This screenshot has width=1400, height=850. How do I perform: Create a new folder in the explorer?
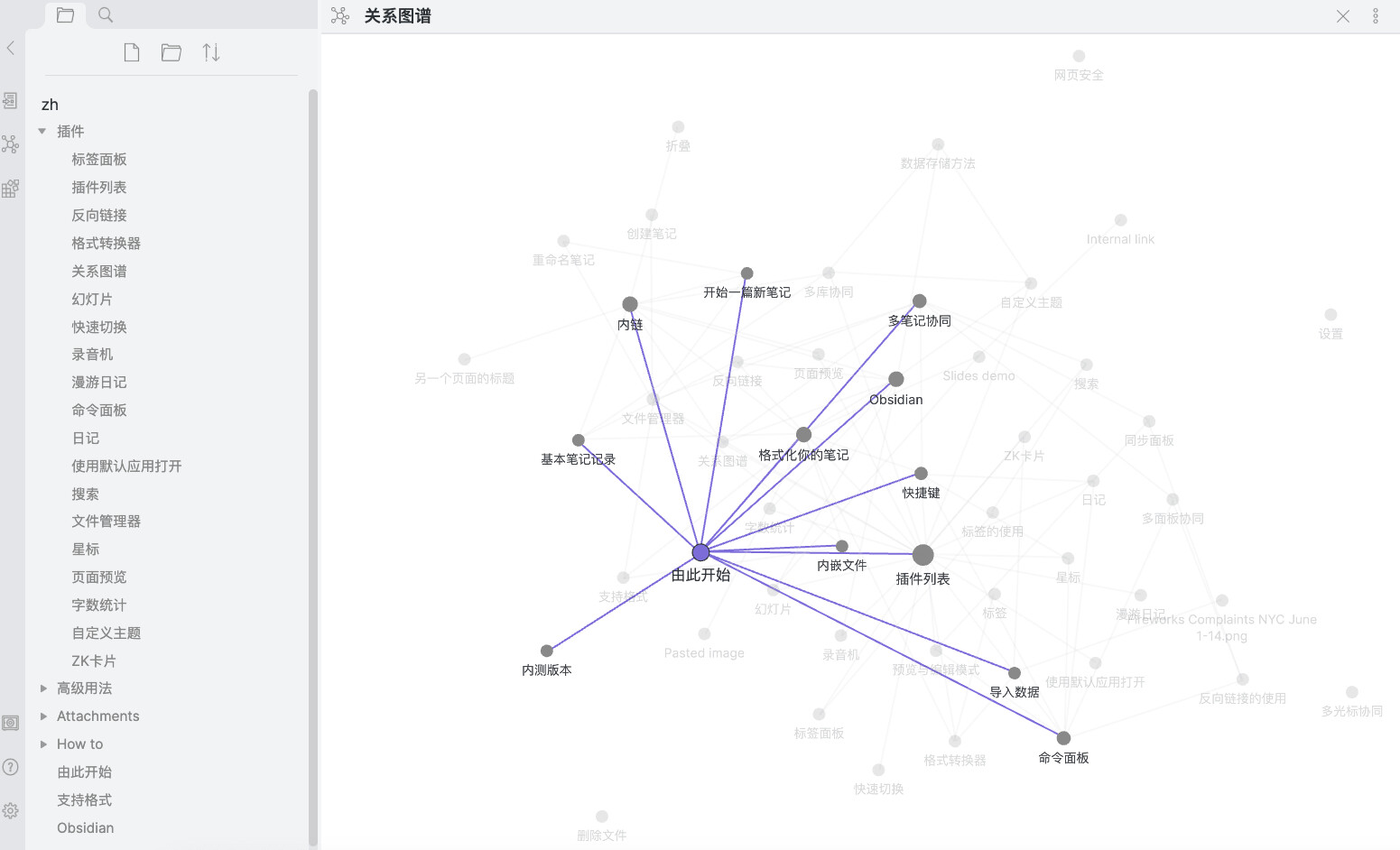(x=172, y=52)
